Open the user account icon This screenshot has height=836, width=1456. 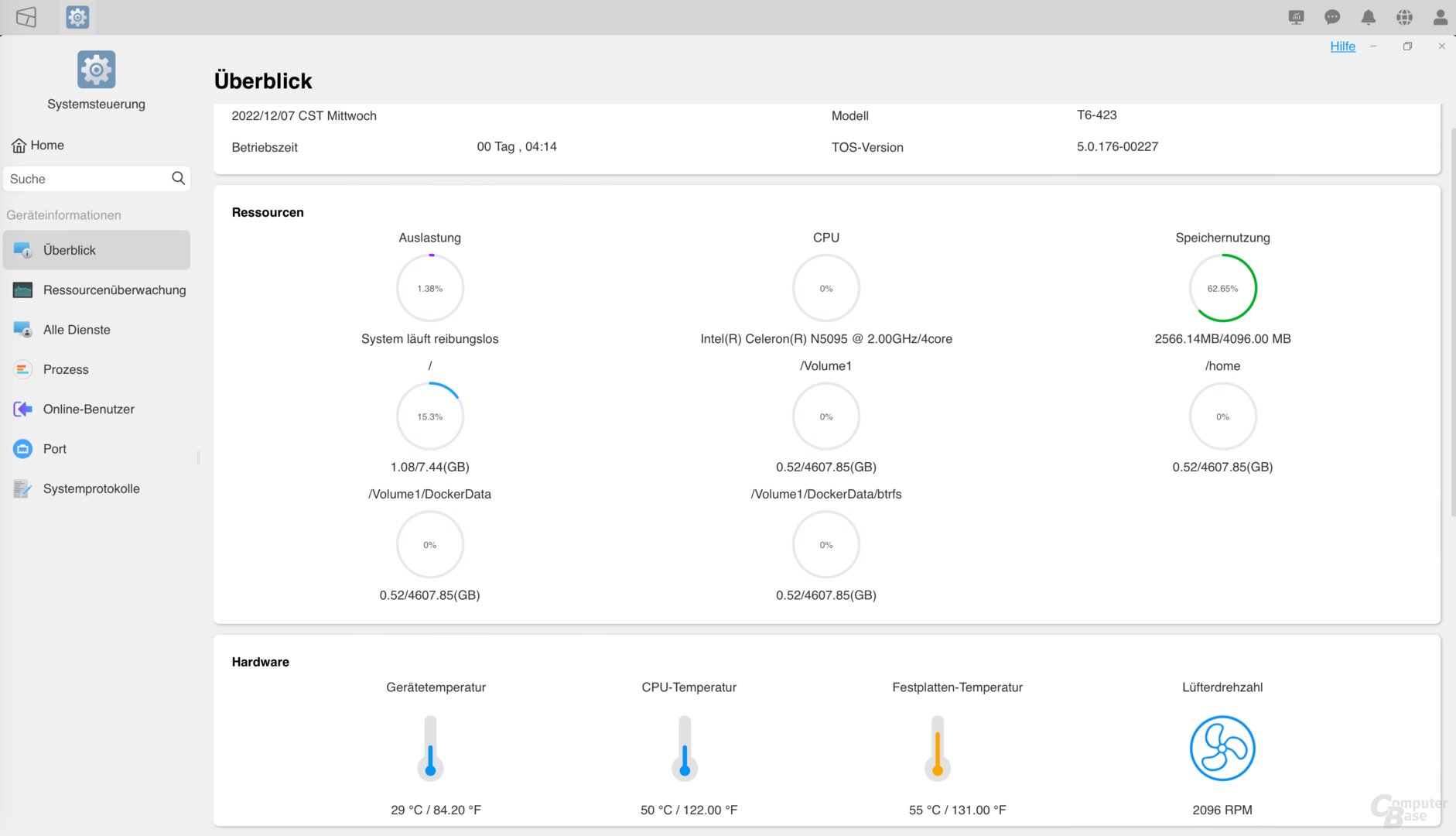click(x=1440, y=17)
